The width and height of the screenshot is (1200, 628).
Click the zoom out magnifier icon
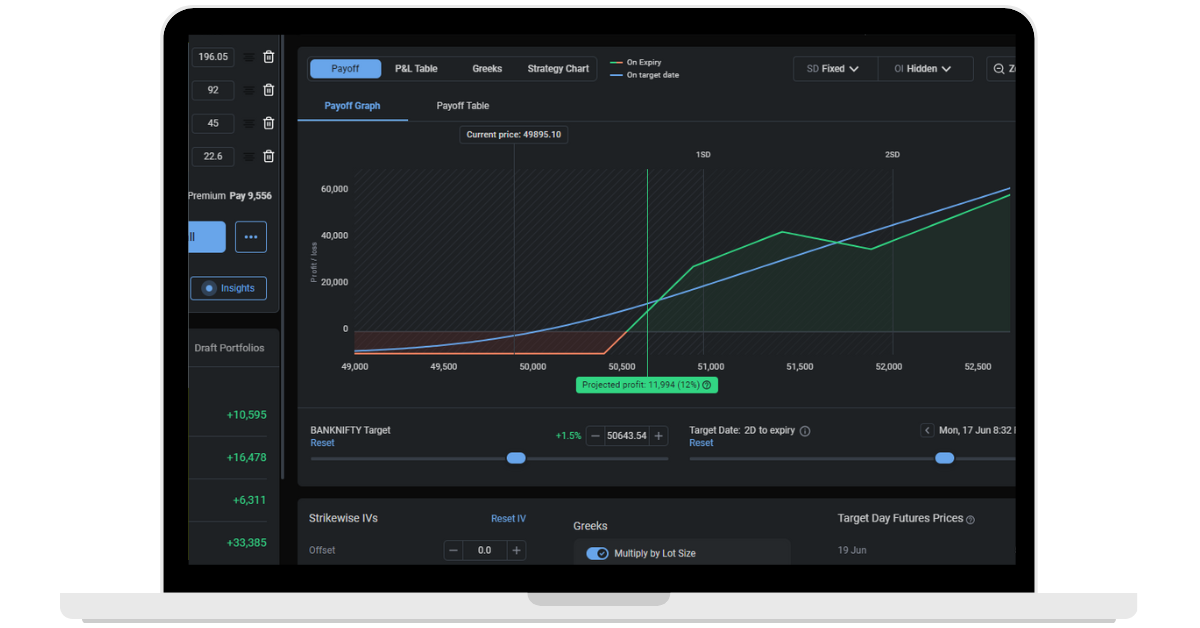pyautogui.click(x=999, y=69)
